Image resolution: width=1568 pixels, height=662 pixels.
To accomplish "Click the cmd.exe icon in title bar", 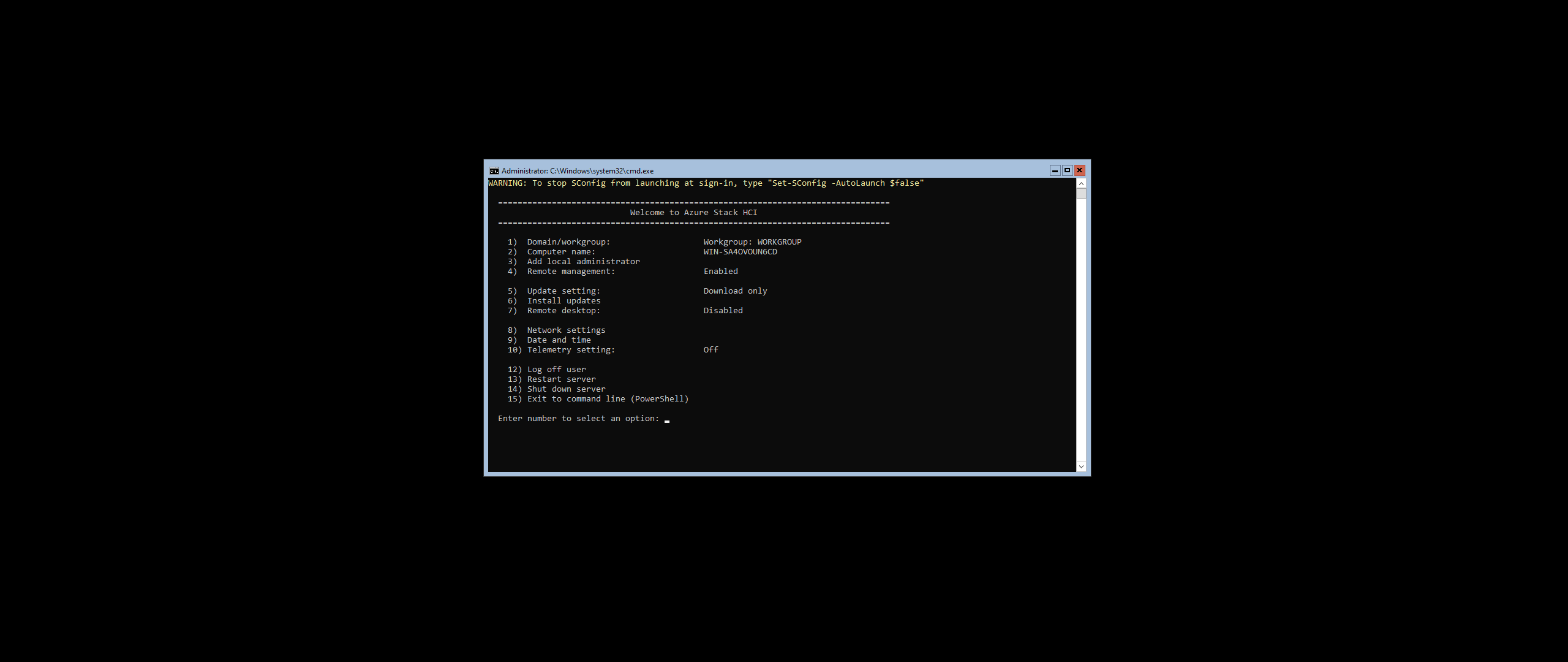I will [494, 171].
